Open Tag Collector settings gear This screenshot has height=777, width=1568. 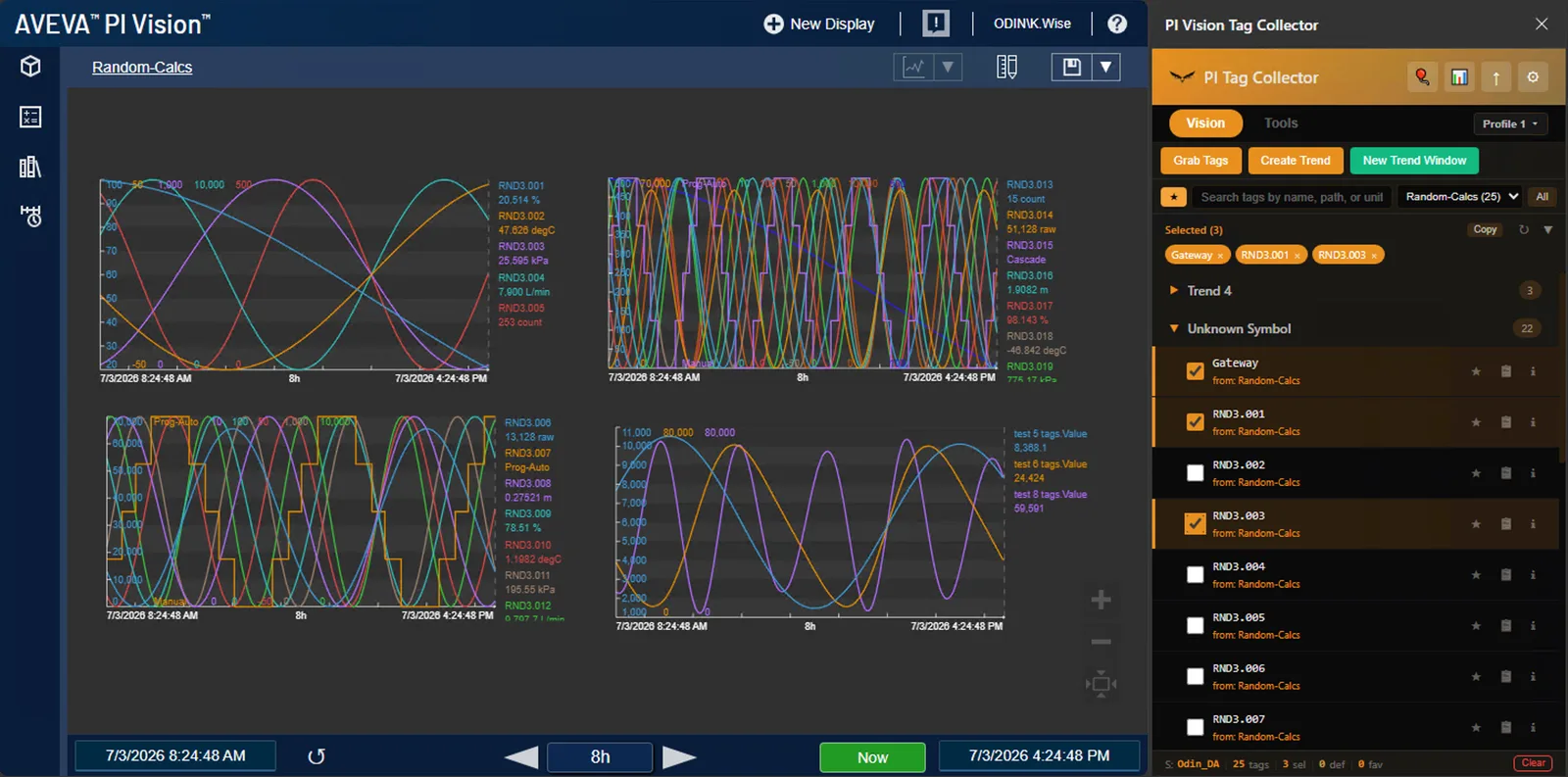tap(1534, 77)
